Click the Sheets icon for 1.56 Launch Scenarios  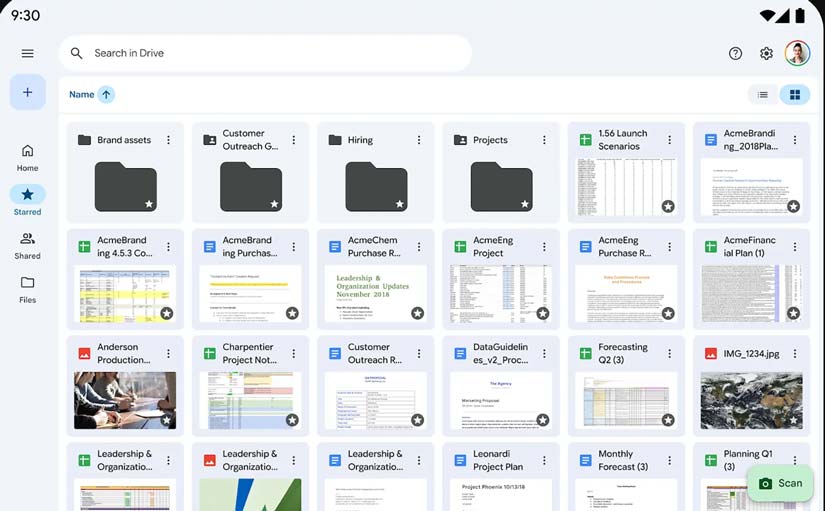[585, 140]
